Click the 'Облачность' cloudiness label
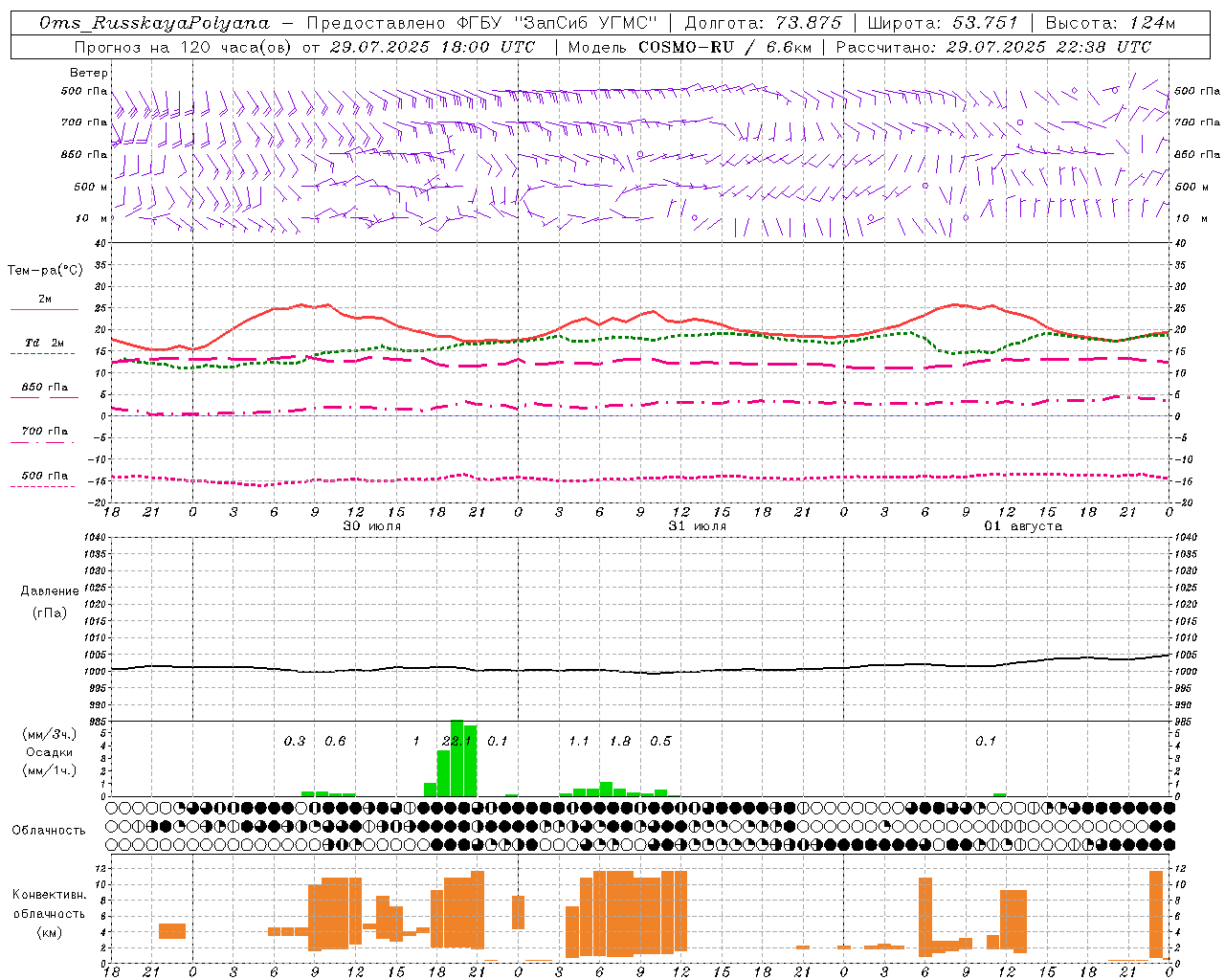The width and height of the screenshot is (1225, 980). (49, 831)
